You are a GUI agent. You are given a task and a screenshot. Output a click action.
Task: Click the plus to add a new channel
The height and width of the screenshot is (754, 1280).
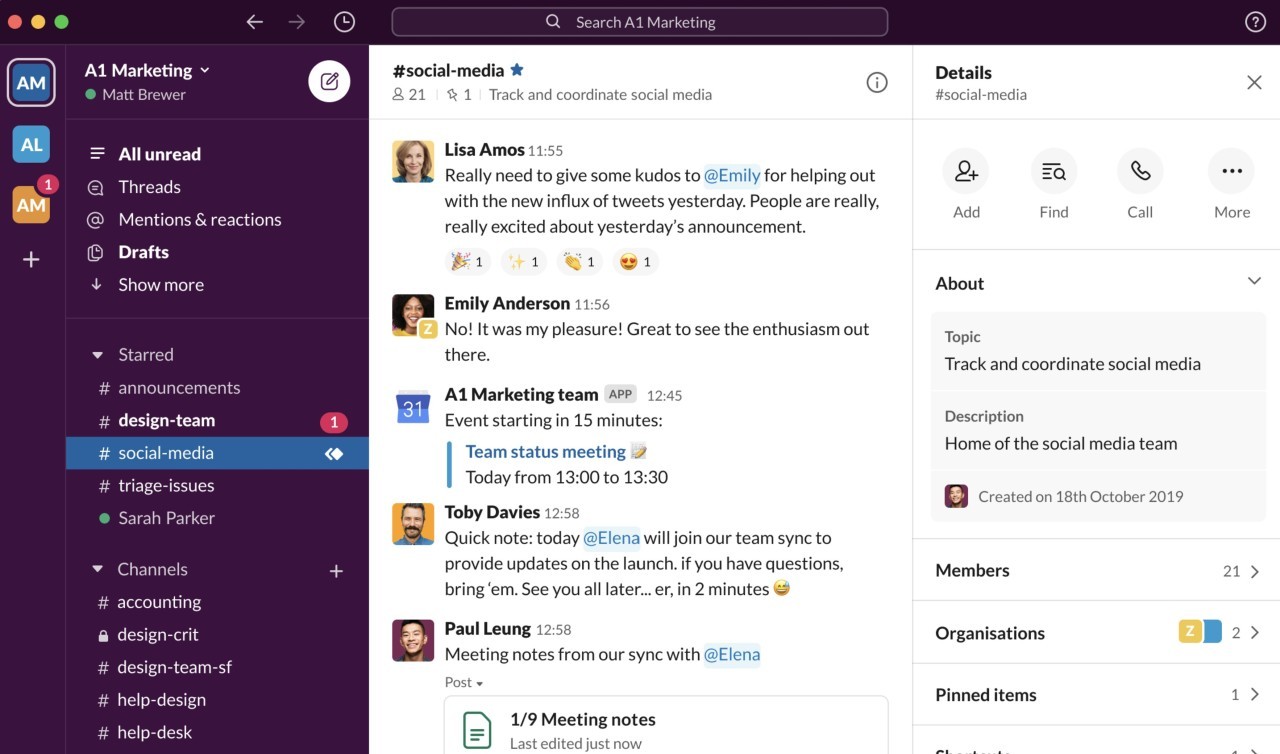pos(336,570)
